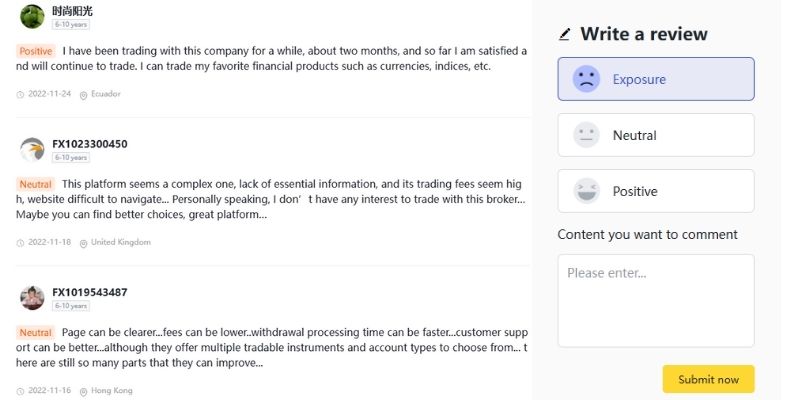Click the location pin beside Hong Kong

click(83, 390)
